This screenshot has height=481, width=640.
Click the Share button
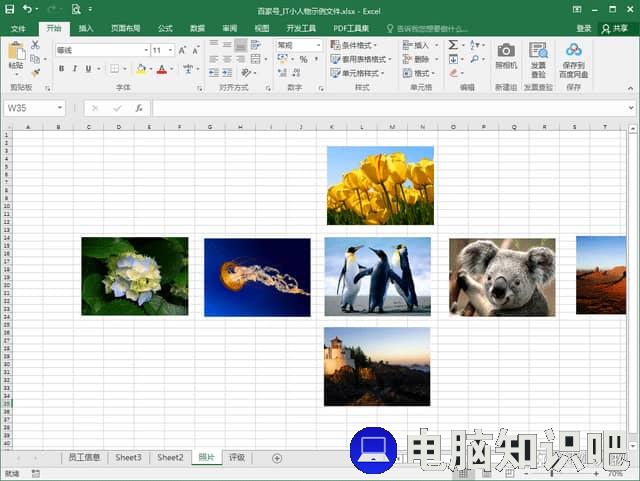point(615,28)
